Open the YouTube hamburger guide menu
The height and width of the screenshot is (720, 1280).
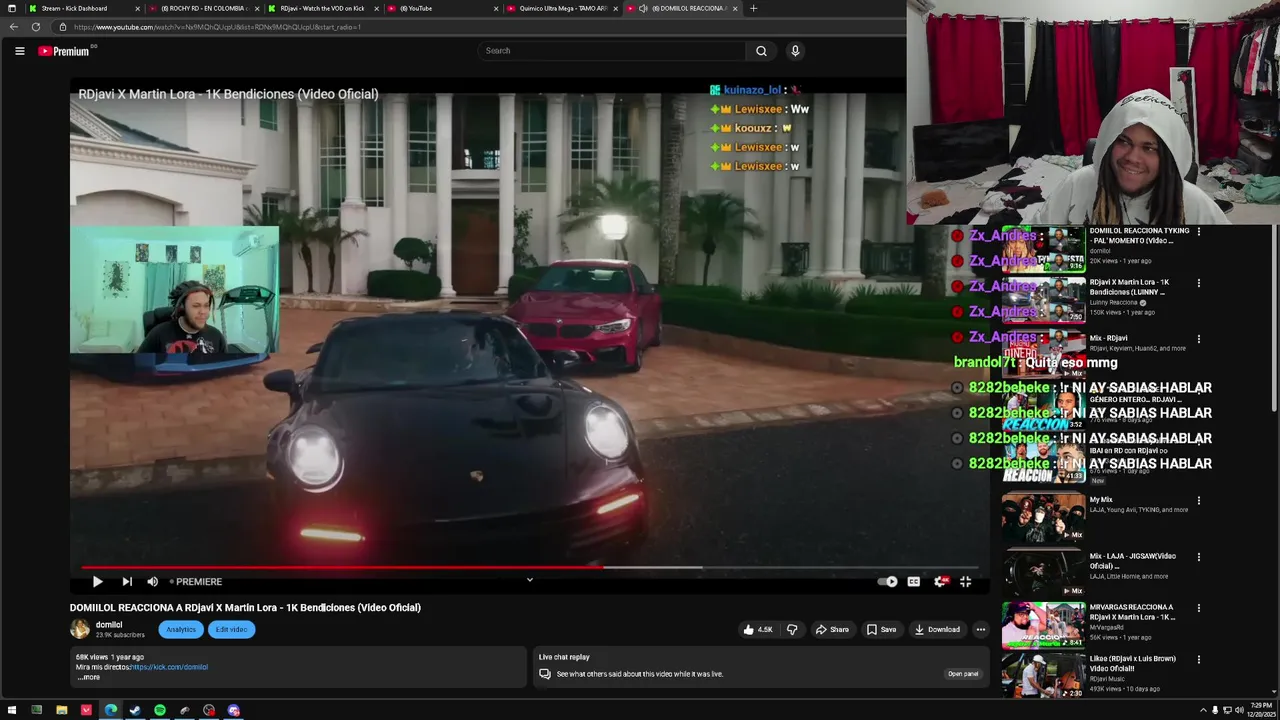click(x=19, y=51)
